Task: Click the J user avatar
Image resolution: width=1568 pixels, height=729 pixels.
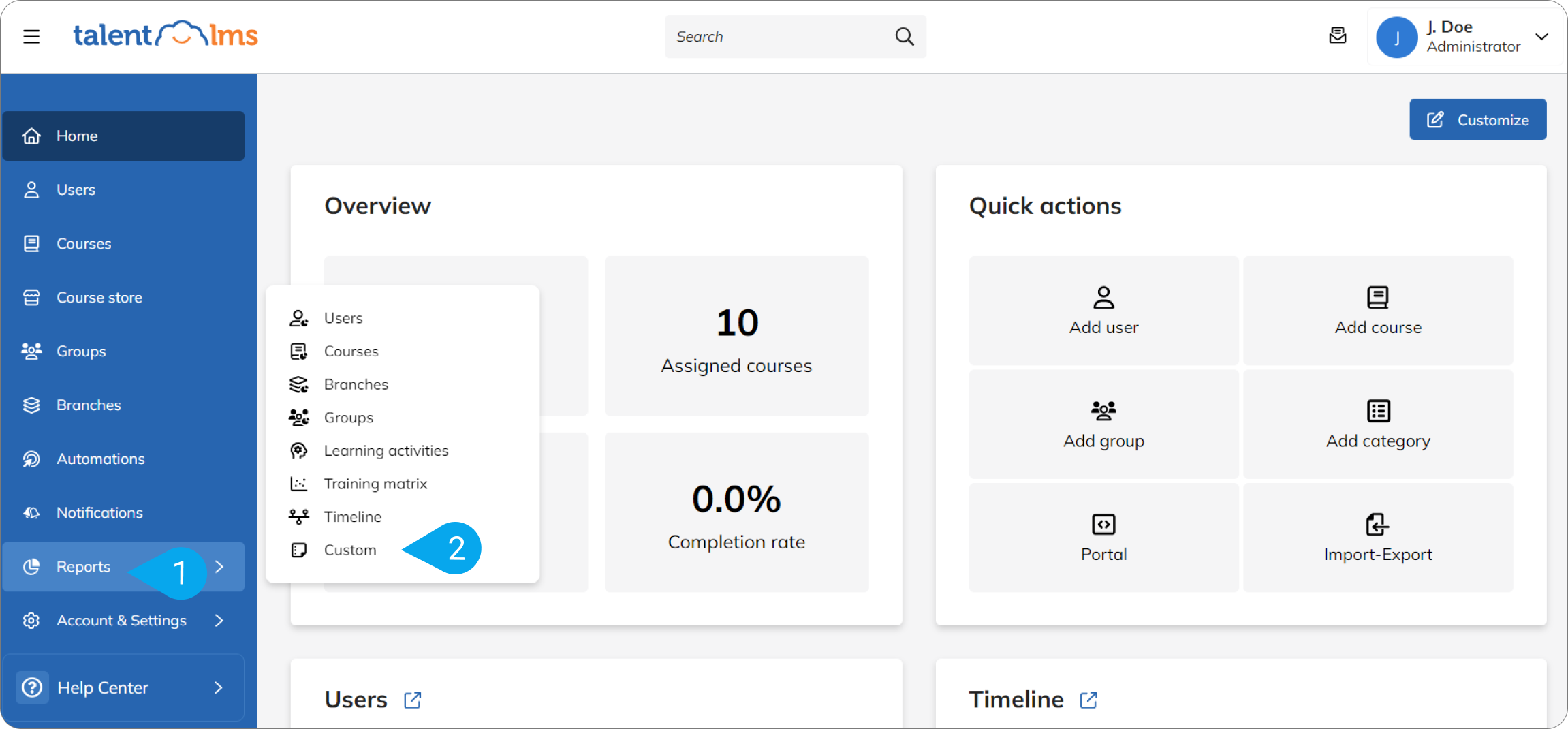Action: (1397, 37)
